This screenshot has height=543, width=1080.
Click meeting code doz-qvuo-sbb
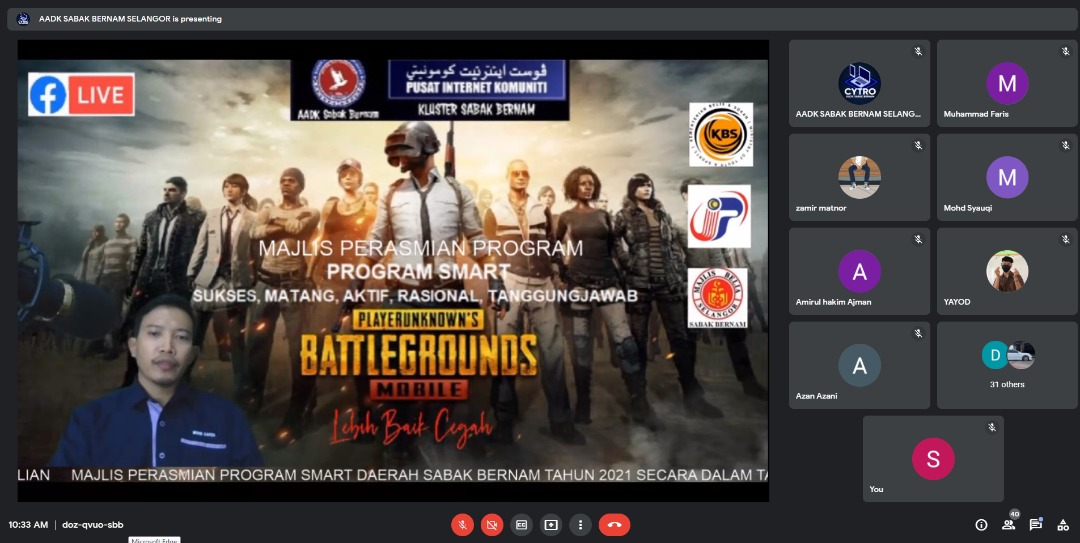pos(93,525)
